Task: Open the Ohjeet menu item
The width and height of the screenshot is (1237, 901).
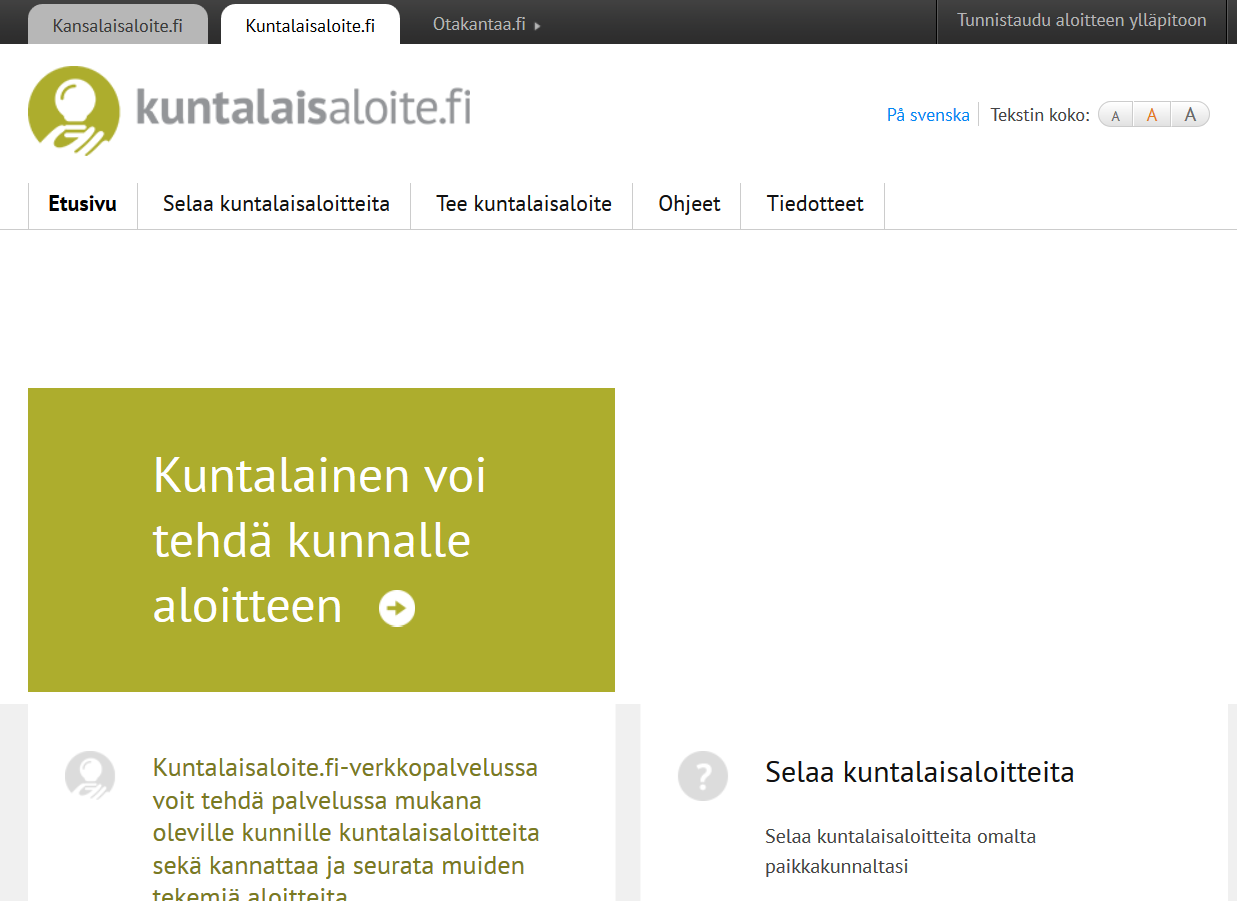Action: [x=689, y=205]
